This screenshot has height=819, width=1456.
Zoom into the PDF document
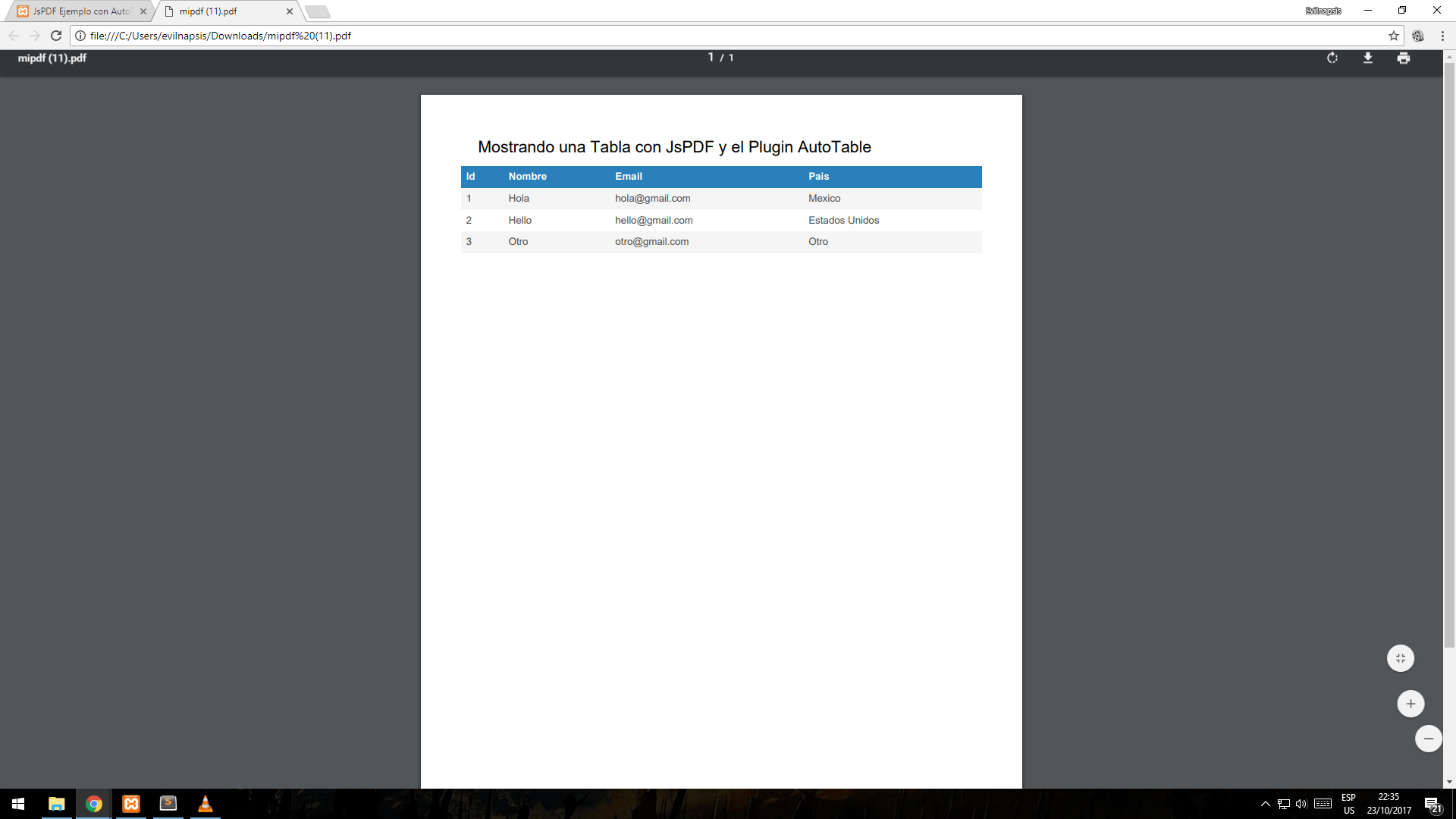[1410, 704]
